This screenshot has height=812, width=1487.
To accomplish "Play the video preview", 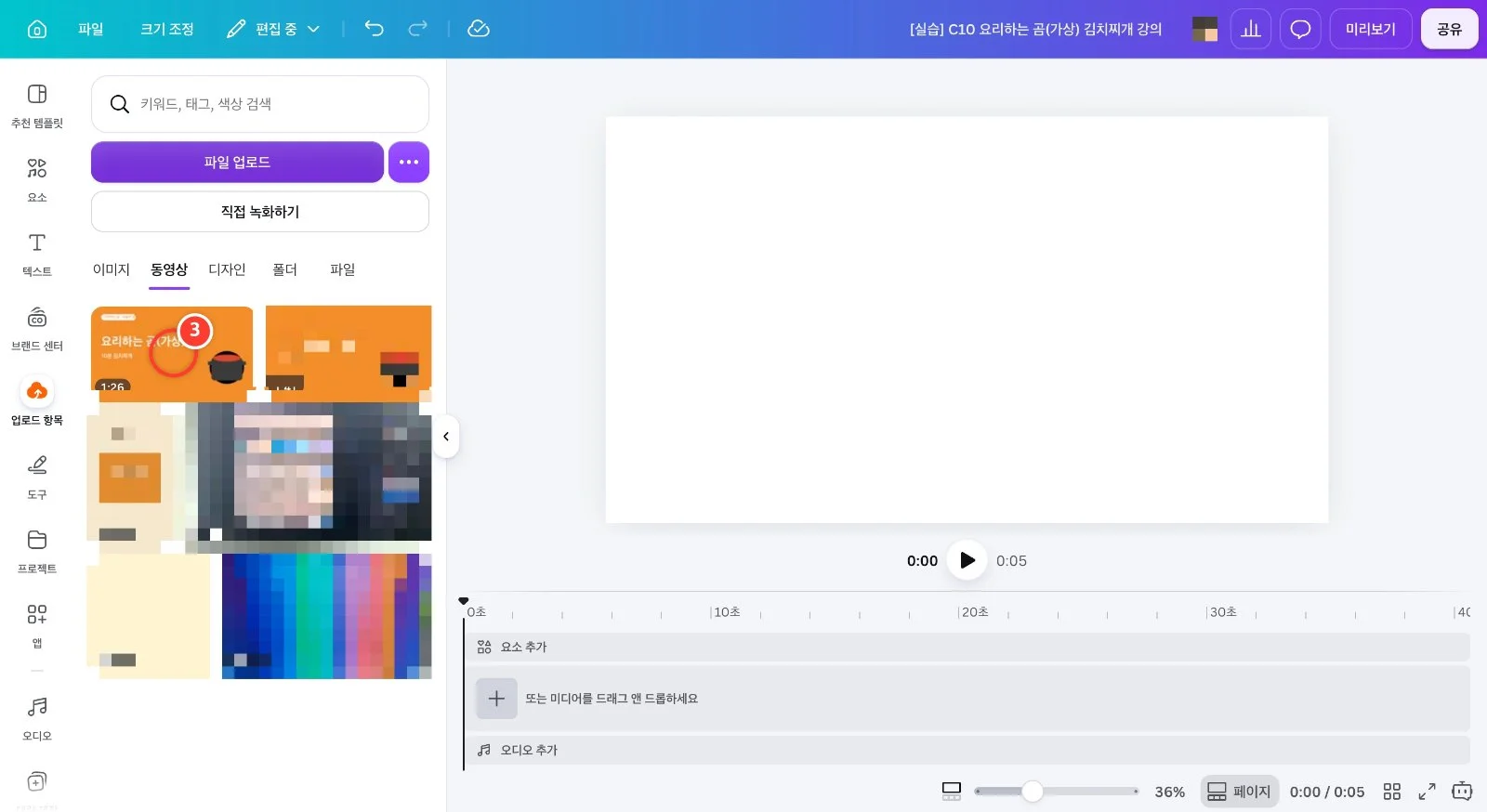I will coord(967,560).
